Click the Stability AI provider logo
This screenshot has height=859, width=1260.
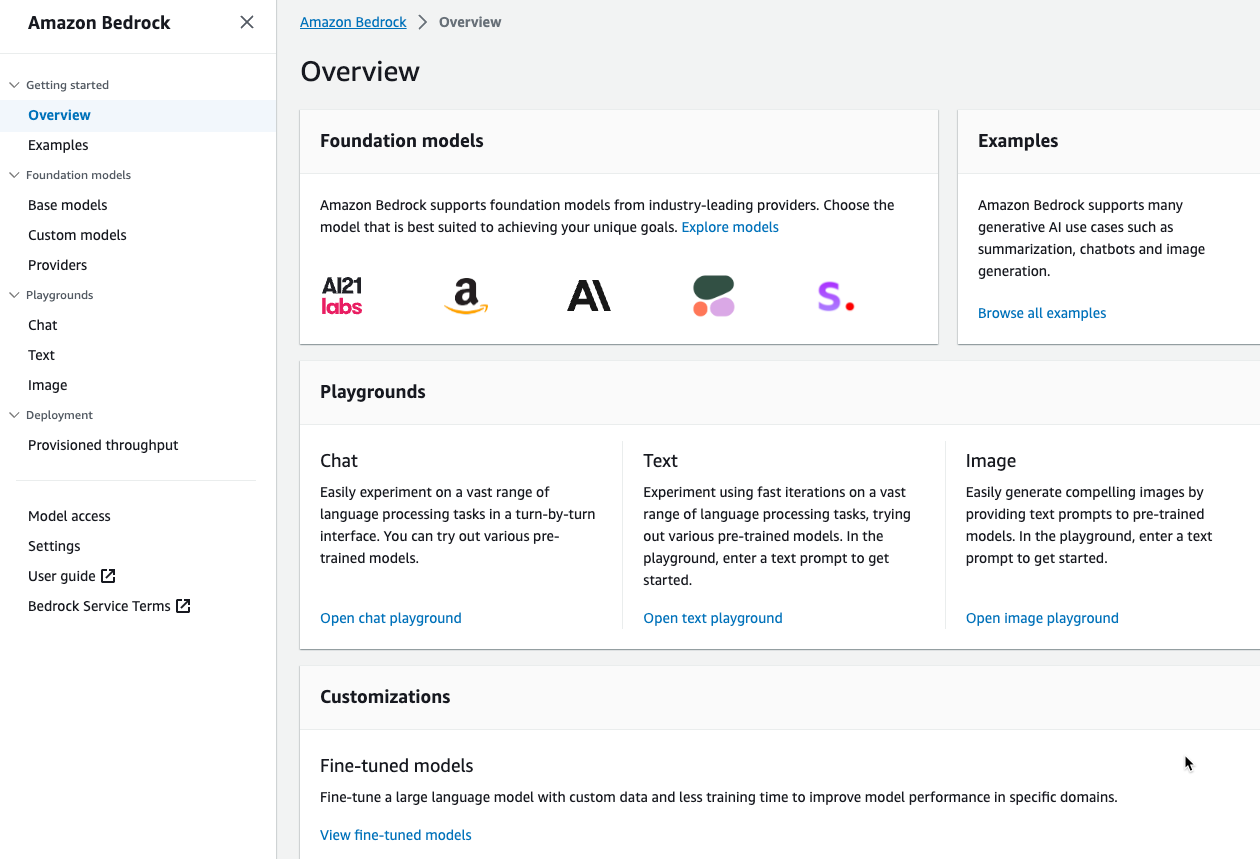click(836, 296)
